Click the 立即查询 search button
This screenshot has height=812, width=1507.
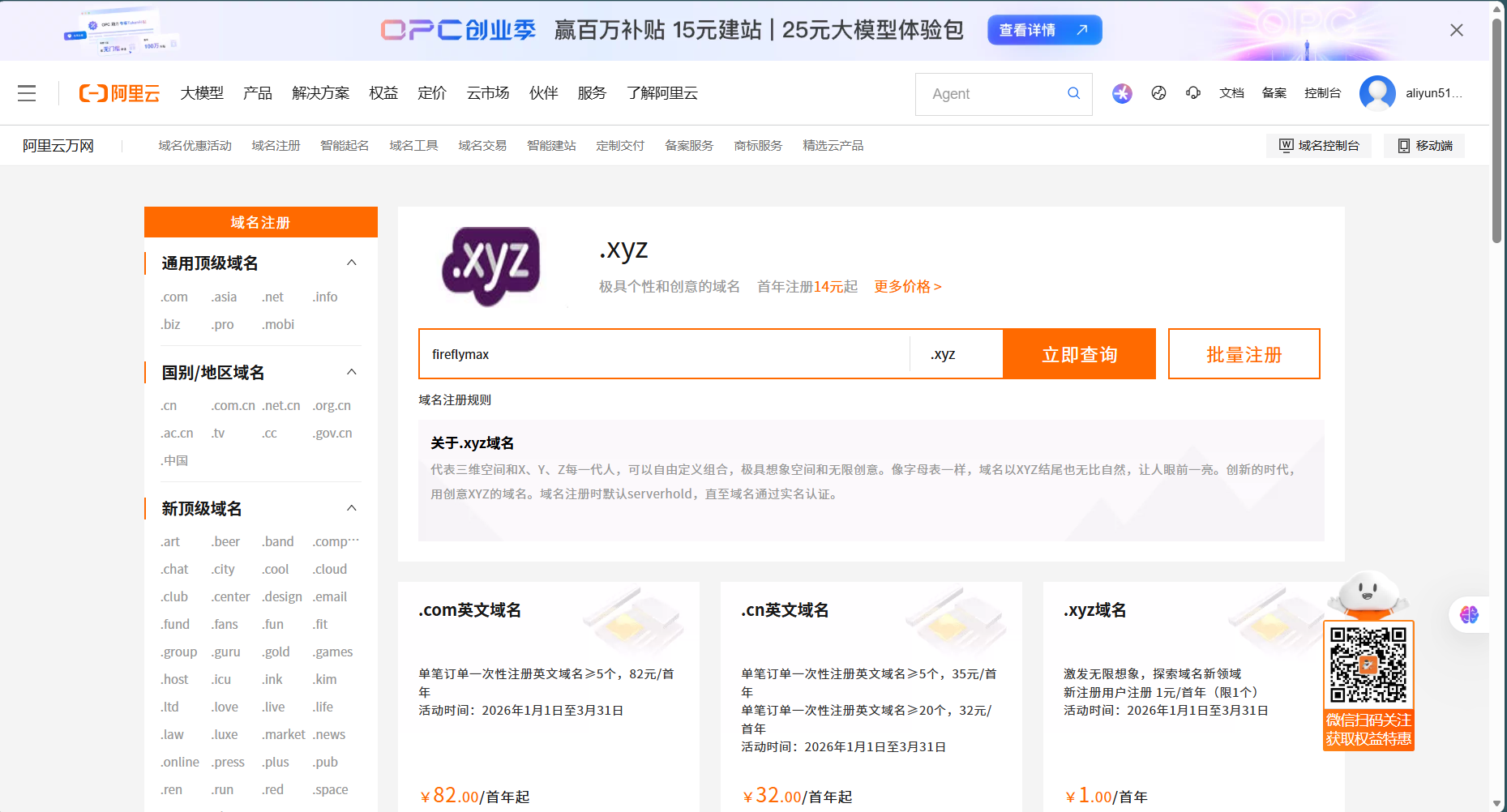pyautogui.click(x=1079, y=354)
